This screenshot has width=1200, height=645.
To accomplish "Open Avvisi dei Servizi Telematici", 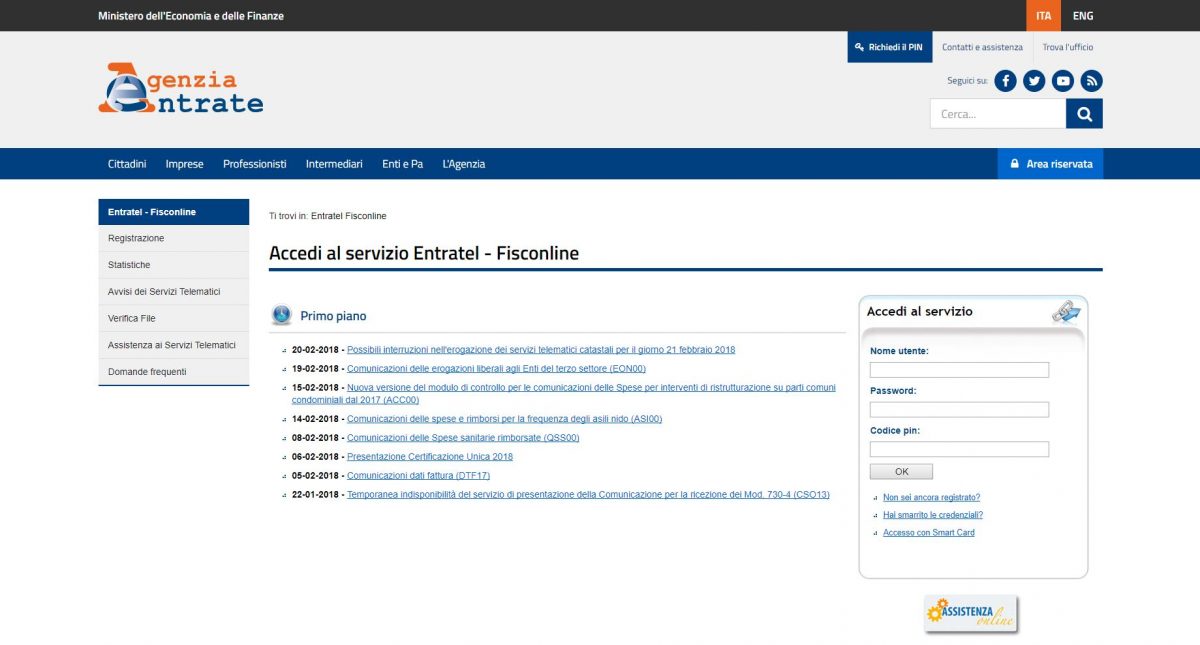I will coord(174,292).
